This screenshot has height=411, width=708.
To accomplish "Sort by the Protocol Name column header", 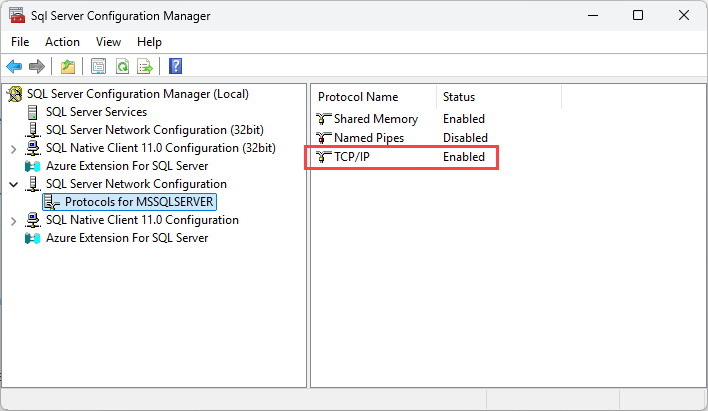I will click(x=358, y=97).
